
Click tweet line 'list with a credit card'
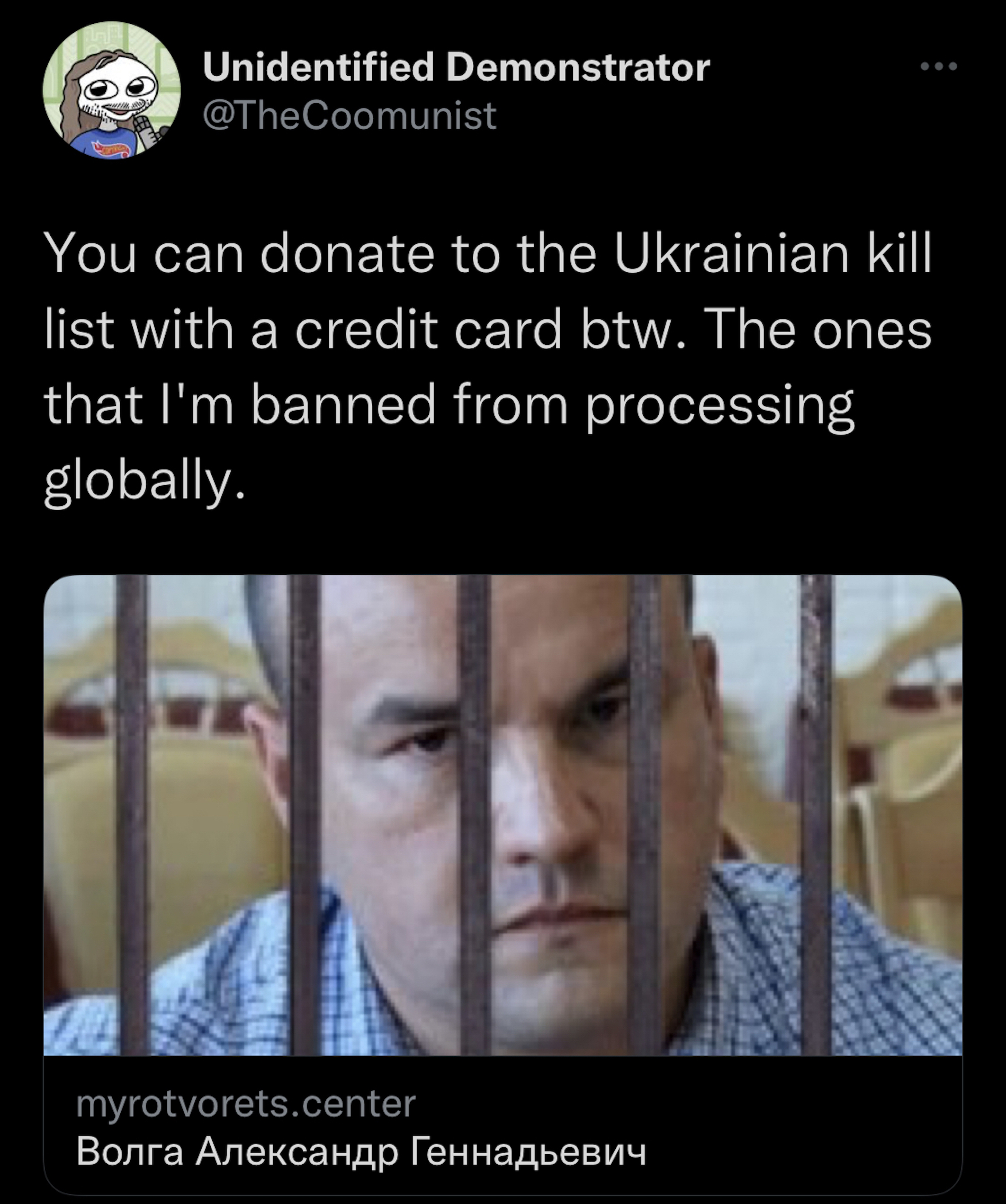coord(488,331)
